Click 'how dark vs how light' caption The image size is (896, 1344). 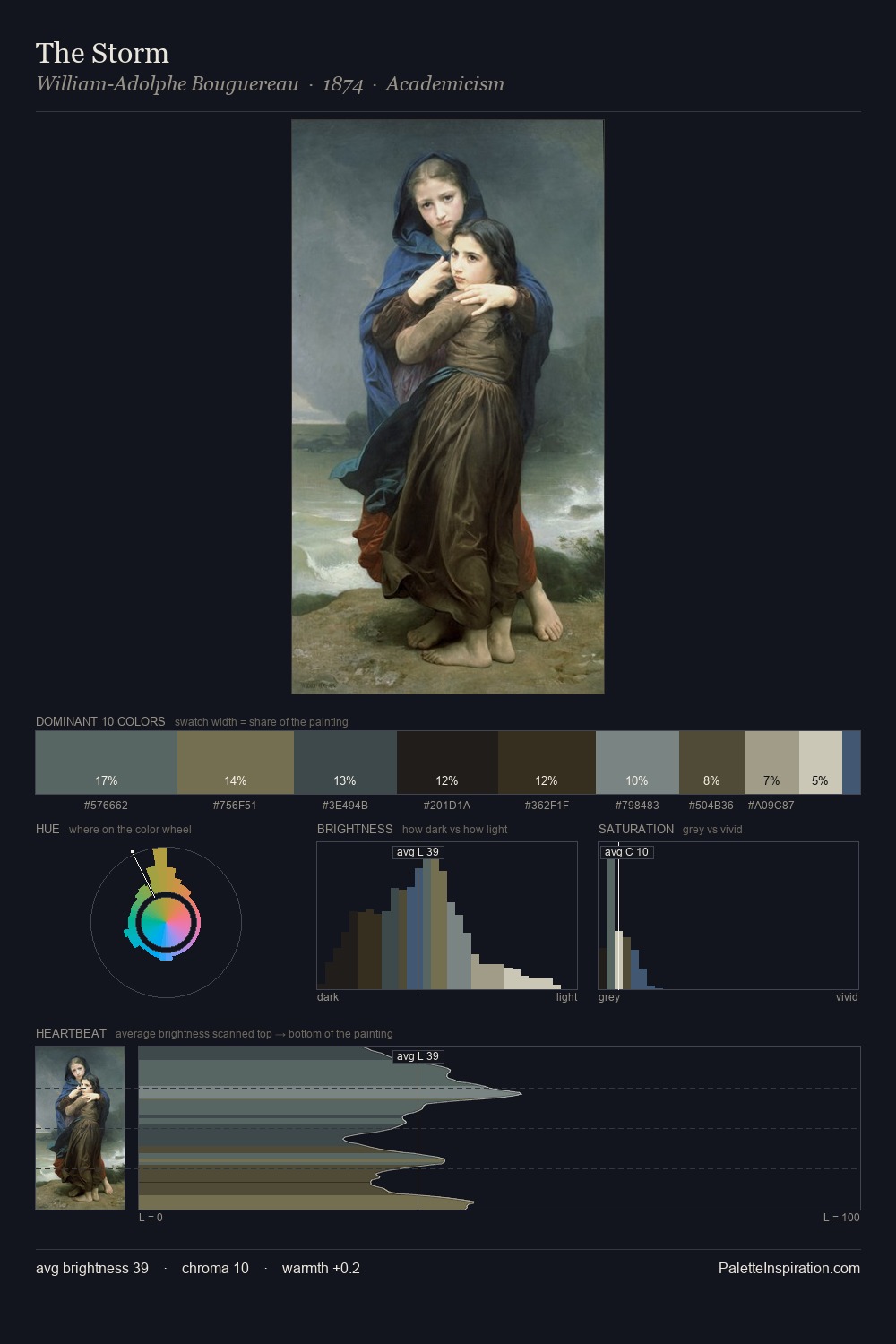[454, 830]
